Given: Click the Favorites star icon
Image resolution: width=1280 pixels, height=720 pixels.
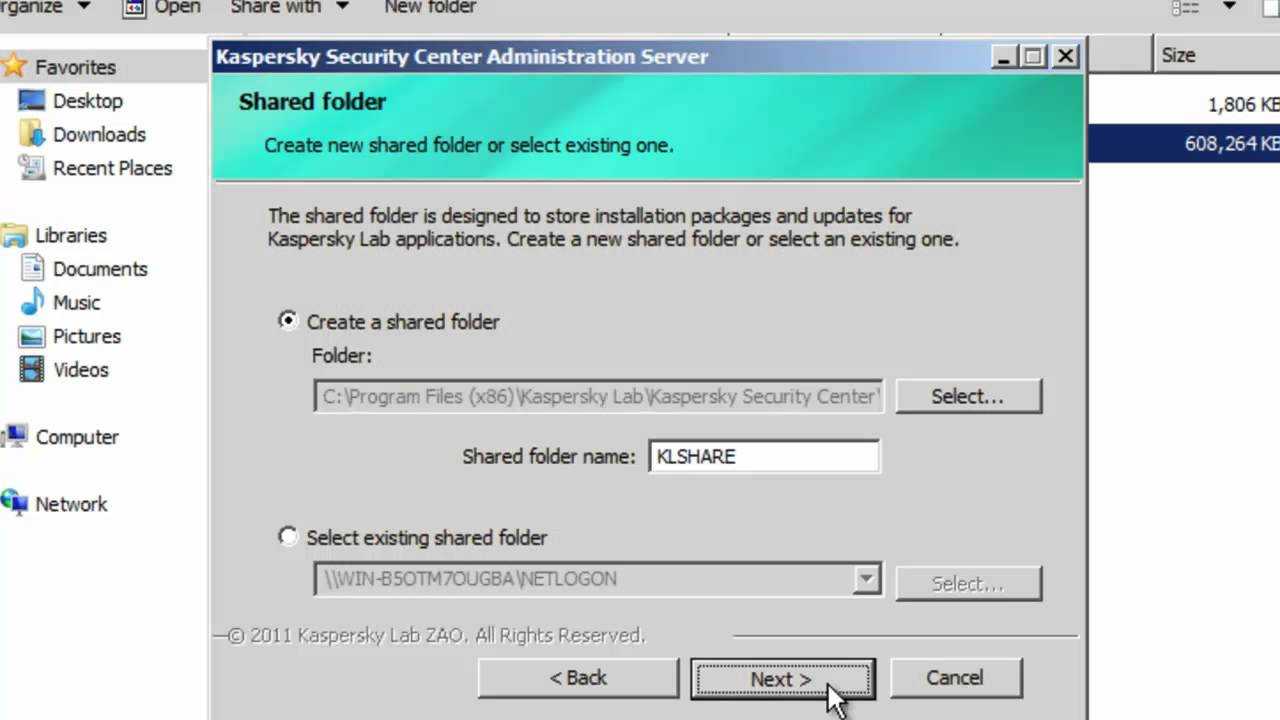Looking at the screenshot, I should [14, 67].
